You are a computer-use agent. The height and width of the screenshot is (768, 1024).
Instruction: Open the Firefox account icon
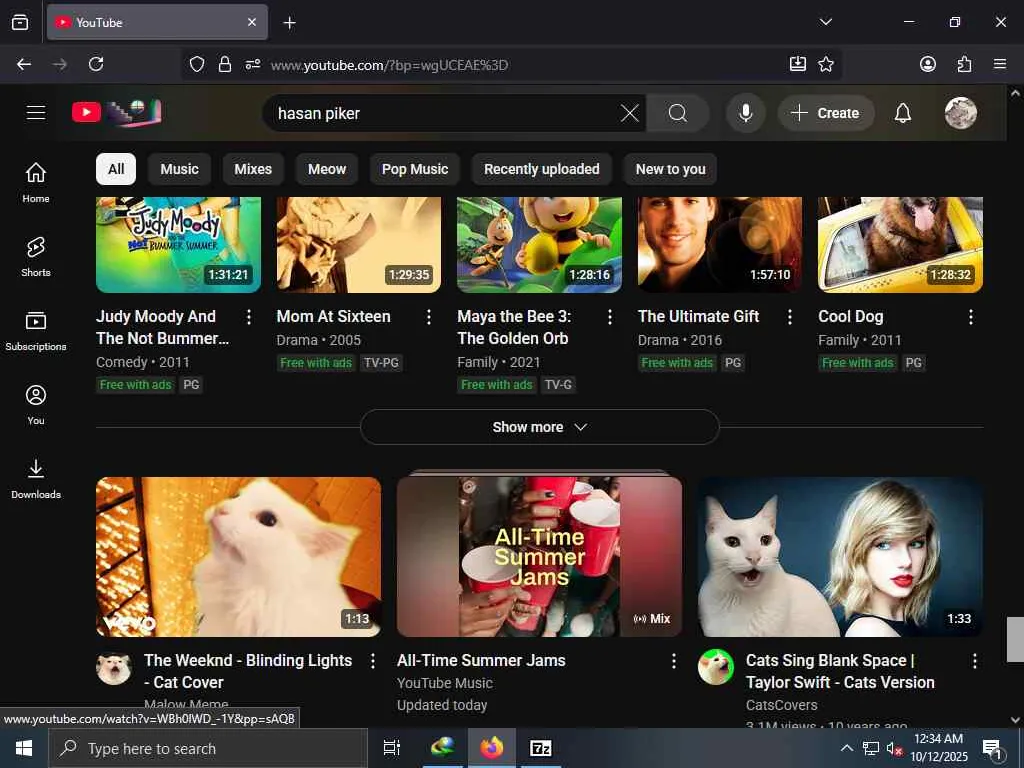coord(928,64)
